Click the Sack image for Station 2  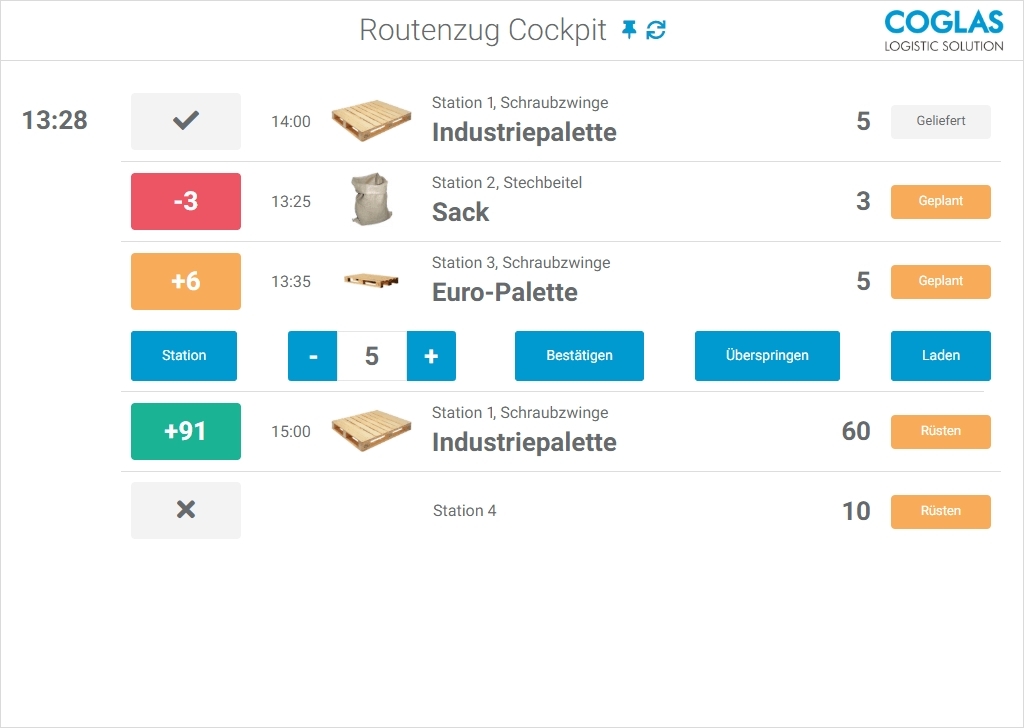371,200
